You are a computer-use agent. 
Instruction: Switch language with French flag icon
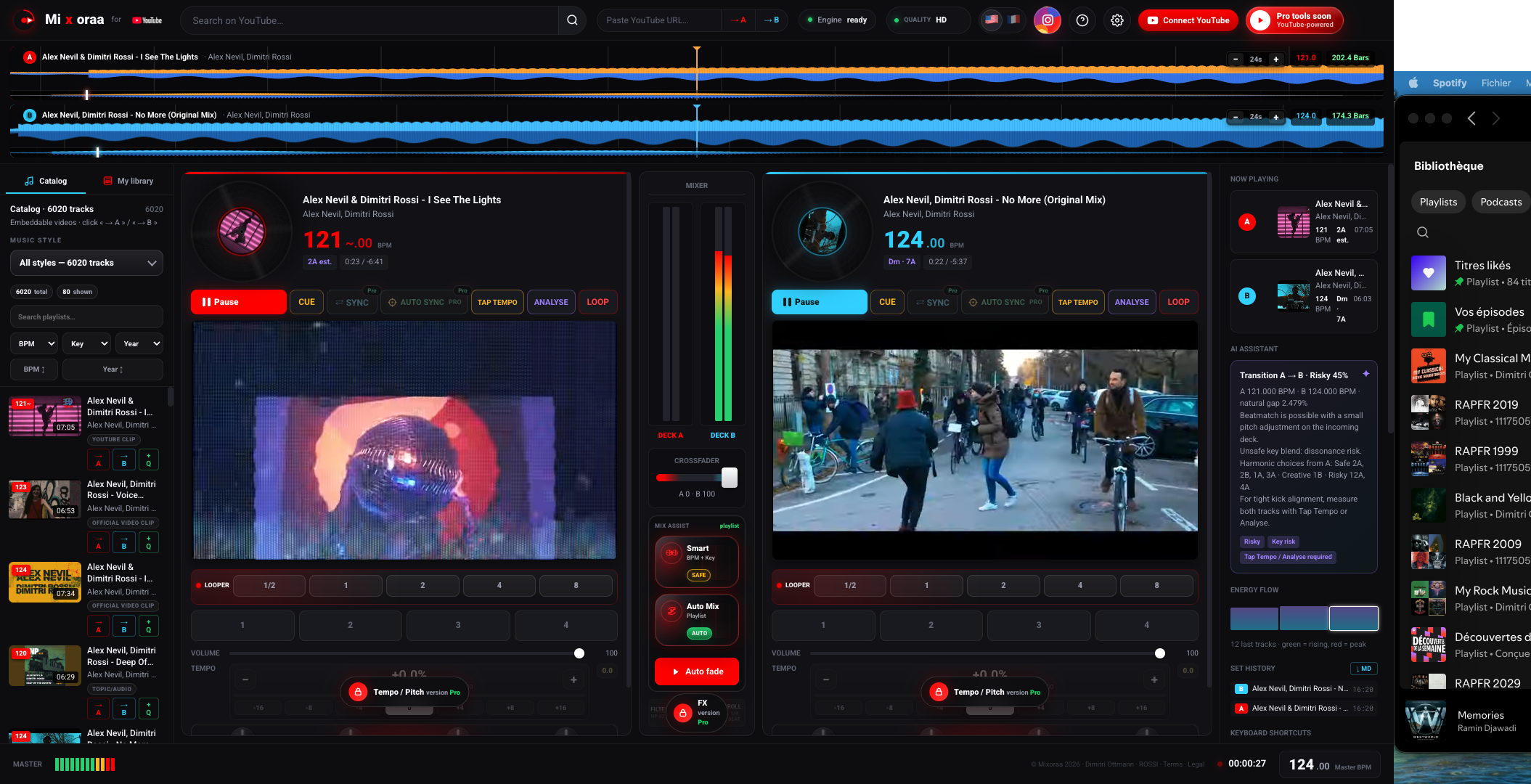1013,20
